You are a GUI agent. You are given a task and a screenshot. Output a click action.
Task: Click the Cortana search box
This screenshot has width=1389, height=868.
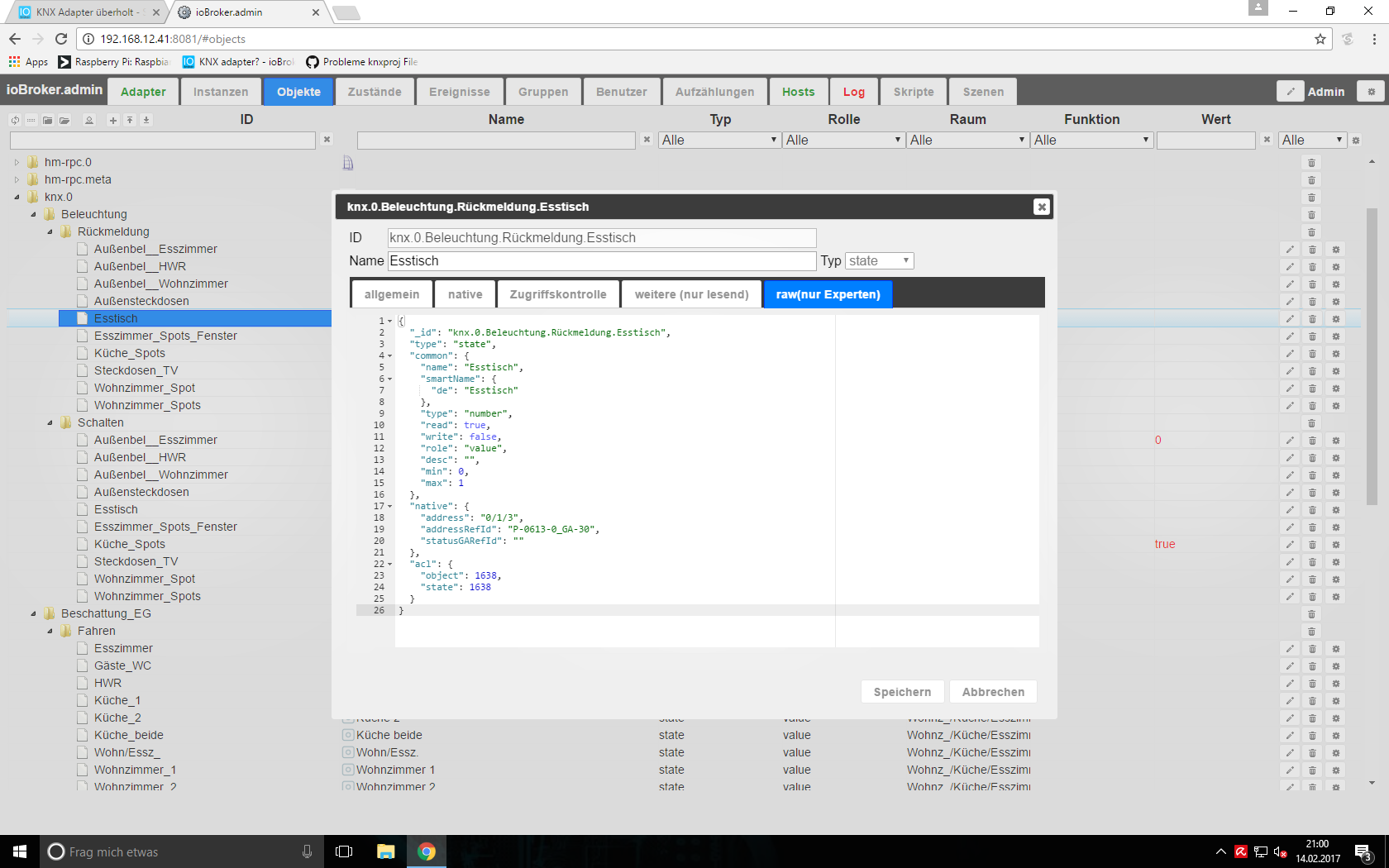[182, 851]
